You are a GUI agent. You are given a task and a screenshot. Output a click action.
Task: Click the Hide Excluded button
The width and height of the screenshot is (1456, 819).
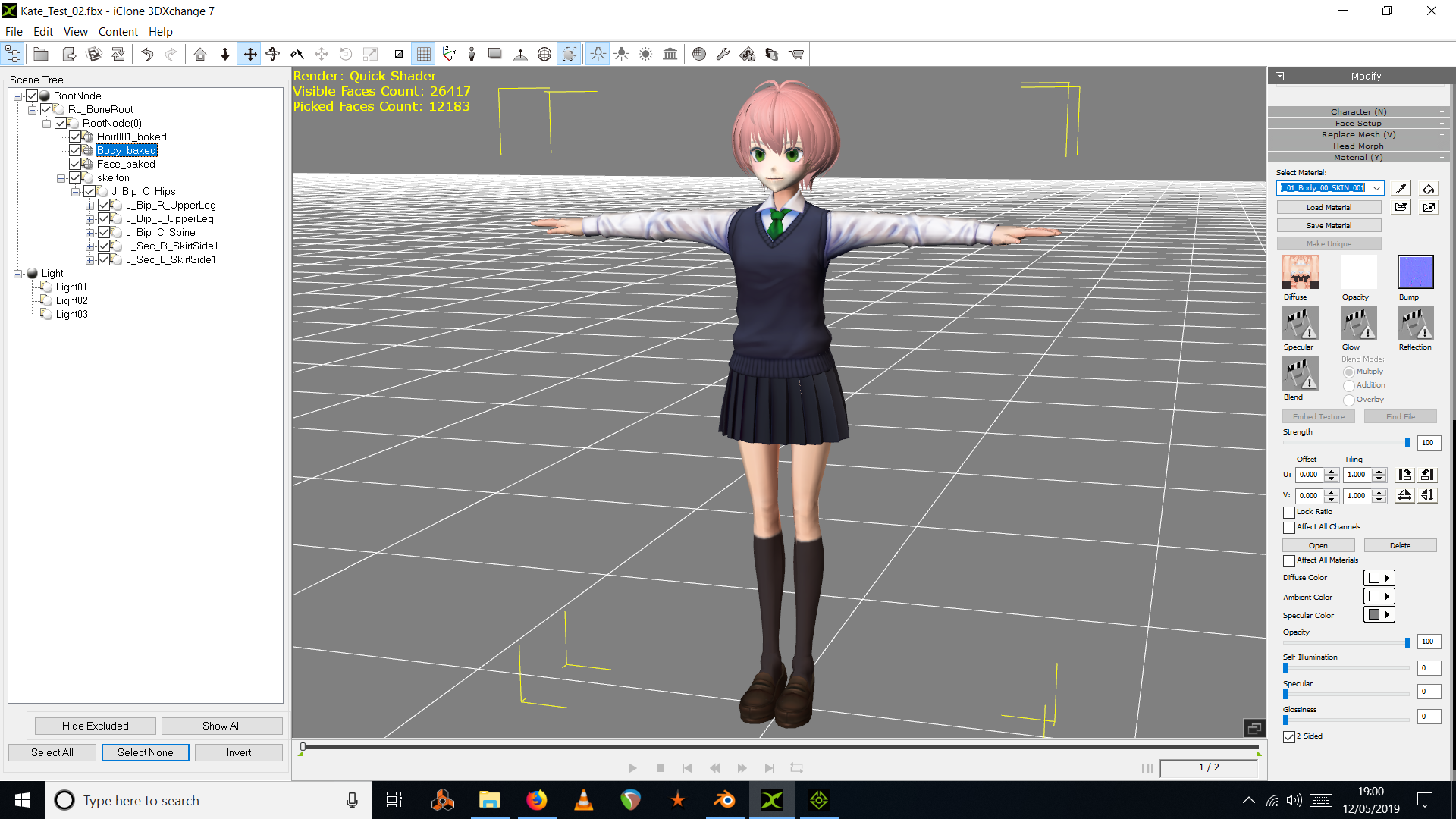click(x=96, y=726)
